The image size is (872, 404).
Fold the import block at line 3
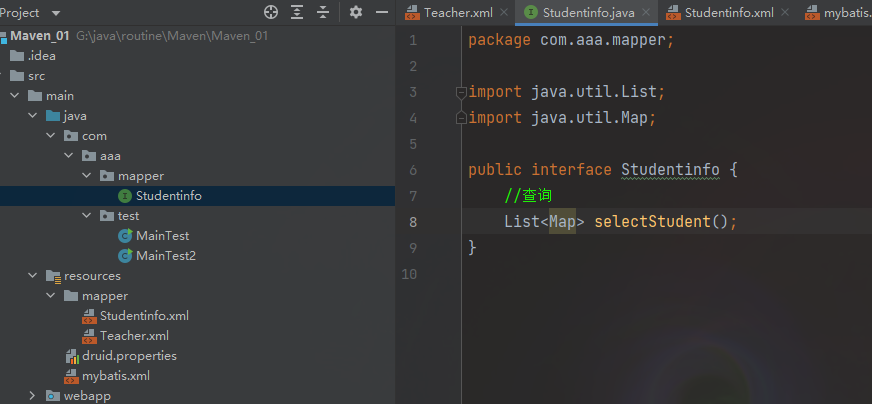pos(460,92)
